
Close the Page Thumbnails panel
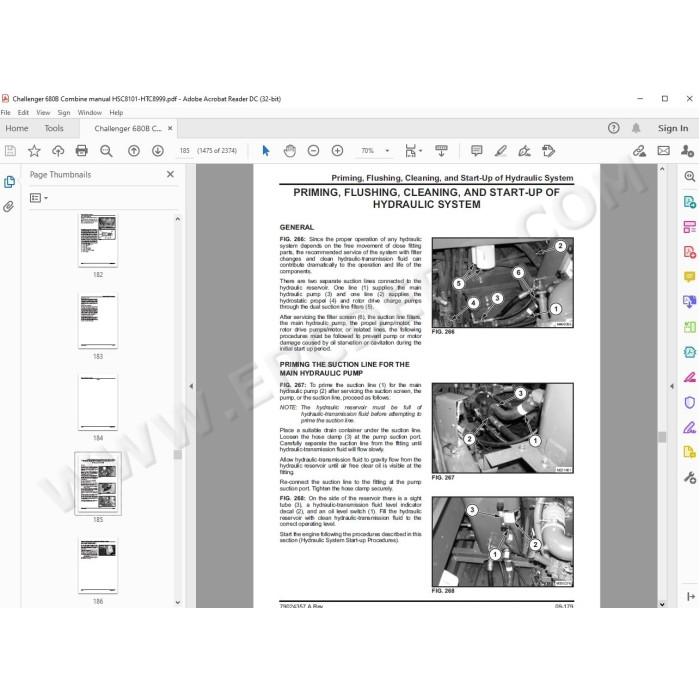click(x=170, y=174)
